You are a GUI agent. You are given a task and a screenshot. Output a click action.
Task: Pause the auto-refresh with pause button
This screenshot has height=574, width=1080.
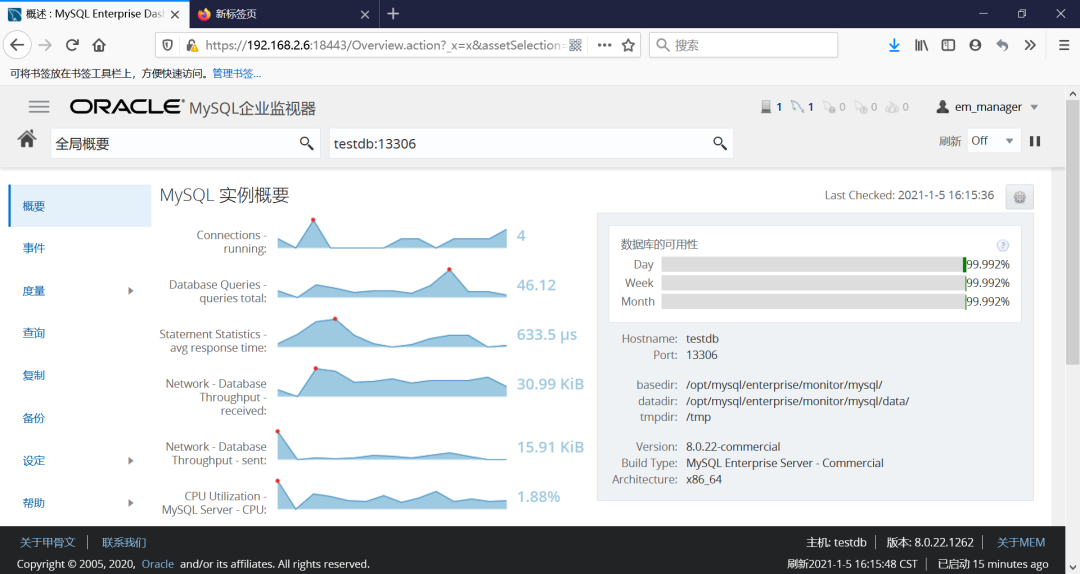(x=1035, y=141)
